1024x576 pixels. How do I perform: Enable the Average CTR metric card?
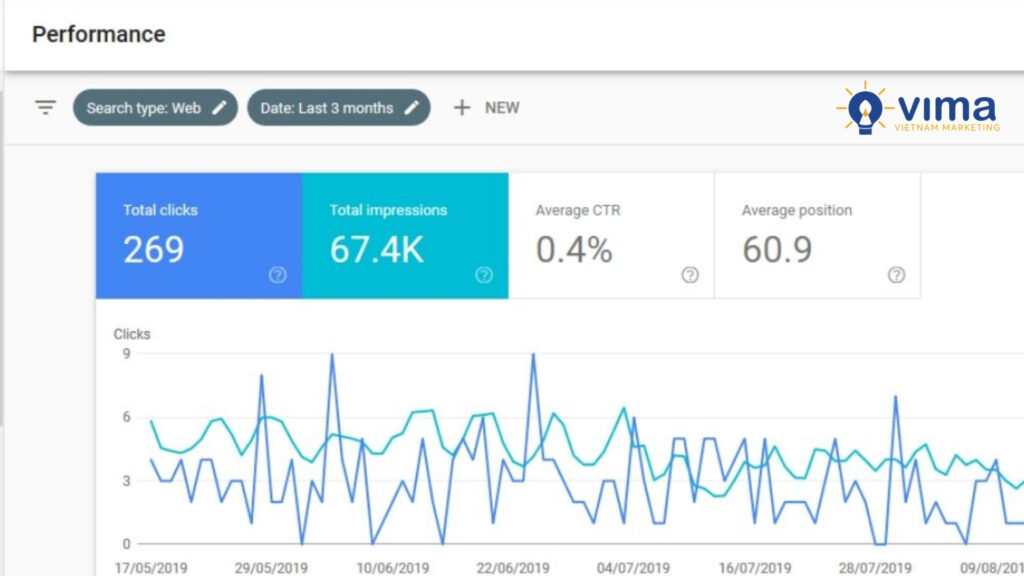point(610,235)
